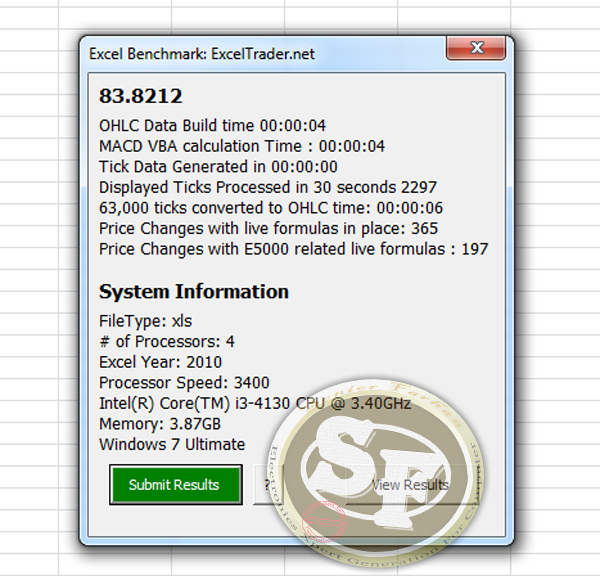Click the '# of Processors: 4' line
The width and height of the screenshot is (600, 576).
[167, 342]
